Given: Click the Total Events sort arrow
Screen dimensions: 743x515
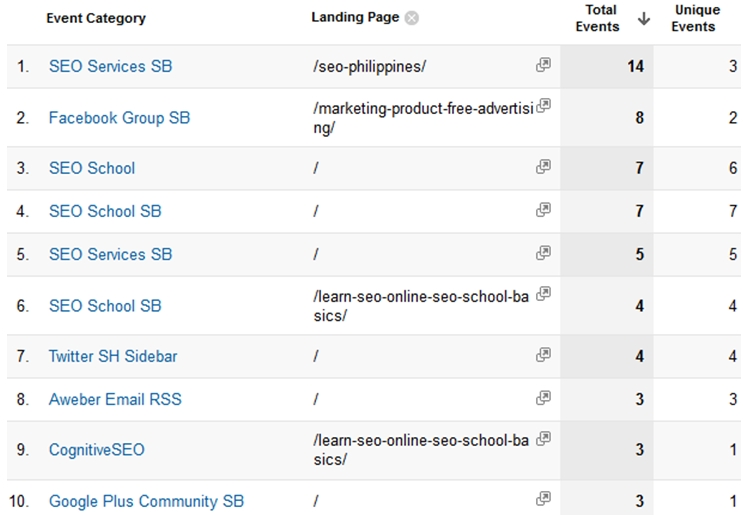Looking at the screenshot, I should click(x=643, y=19).
